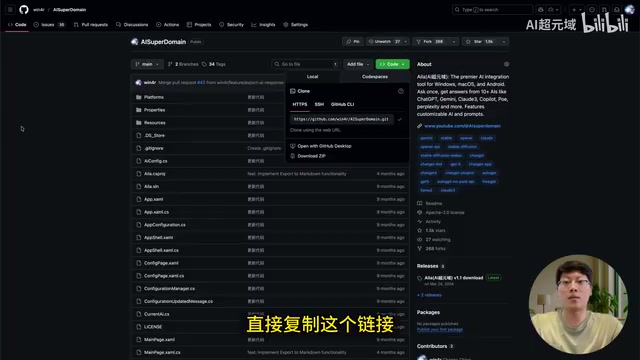Open the ConfigurationManager.cs file
The width and height of the screenshot is (640, 360).
[169, 289]
